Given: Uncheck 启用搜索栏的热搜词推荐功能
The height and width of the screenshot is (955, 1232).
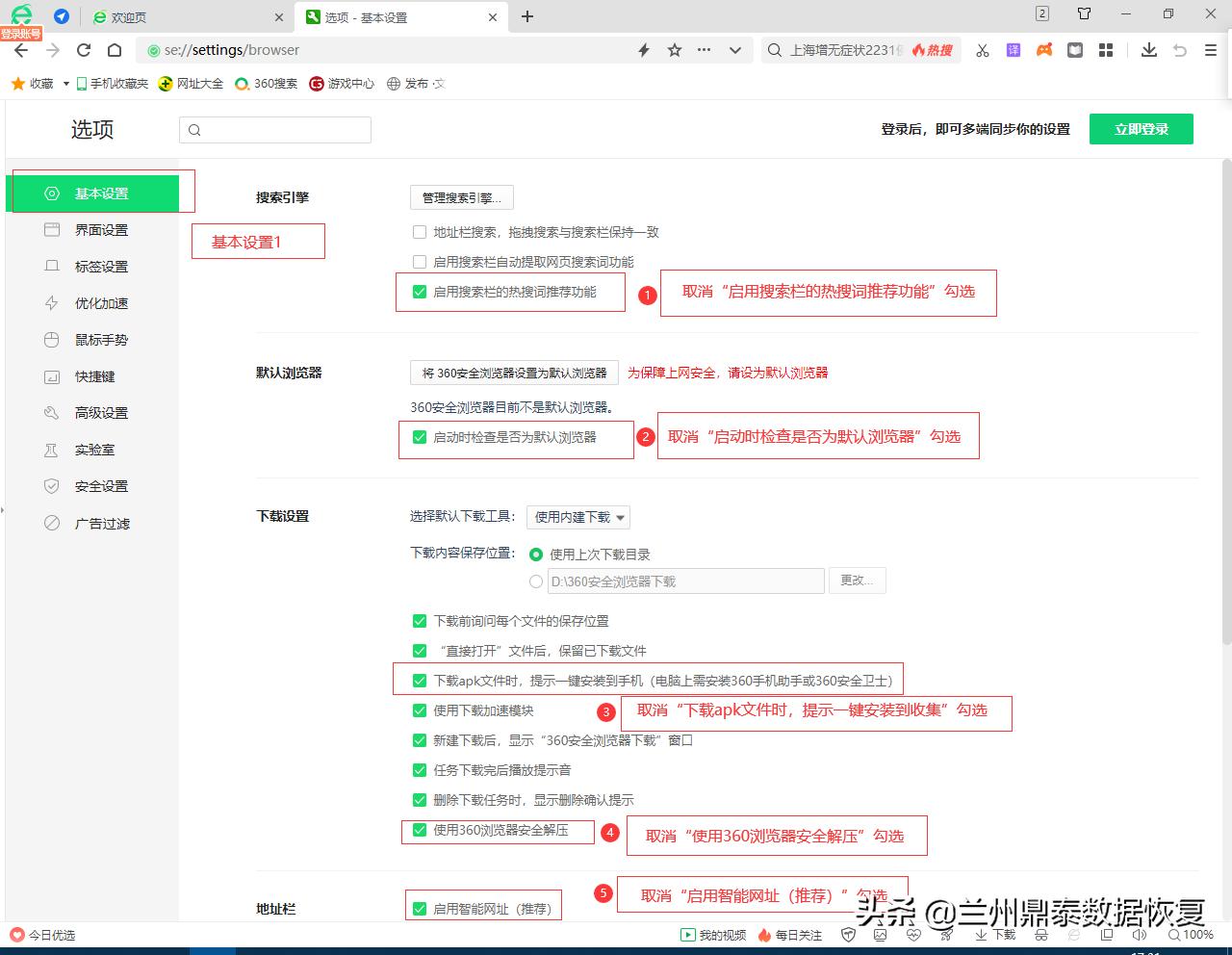Looking at the screenshot, I should pyautogui.click(x=420, y=292).
